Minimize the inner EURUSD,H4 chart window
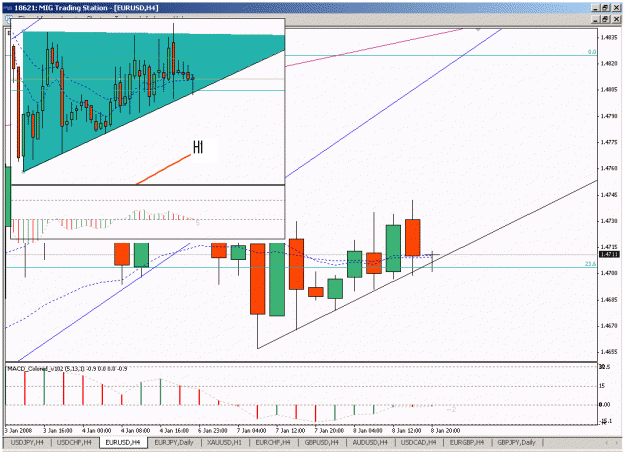Image resolution: width=625 pixels, height=452 pixels. pos(596,19)
